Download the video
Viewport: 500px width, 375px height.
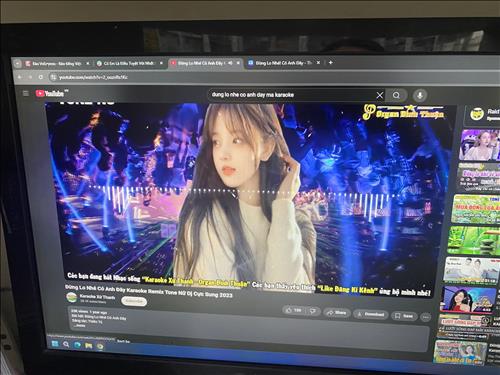click(x=371, y=314)
